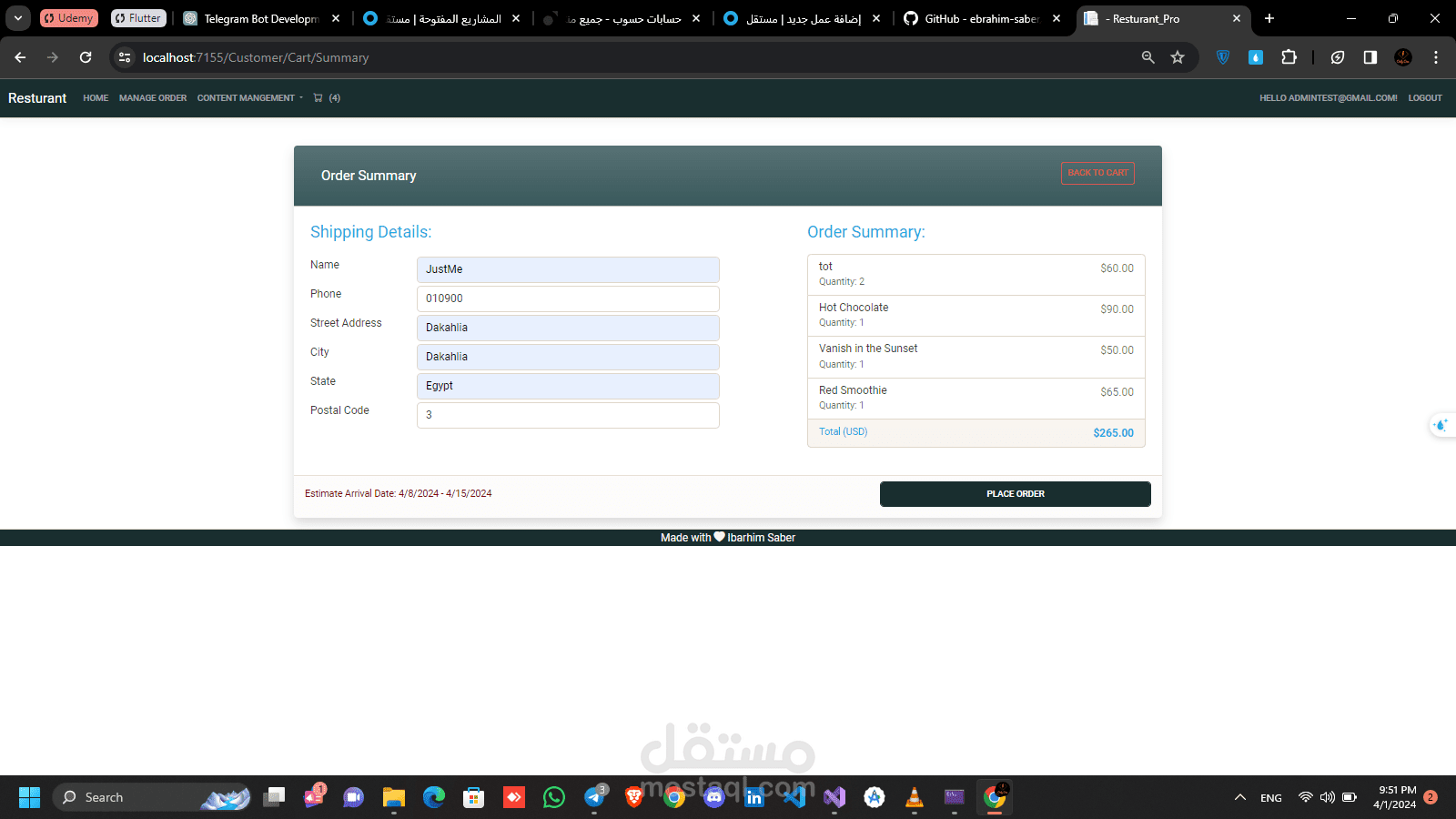
Task: Focus the Phone input field
Action: (x=568, y=298)
